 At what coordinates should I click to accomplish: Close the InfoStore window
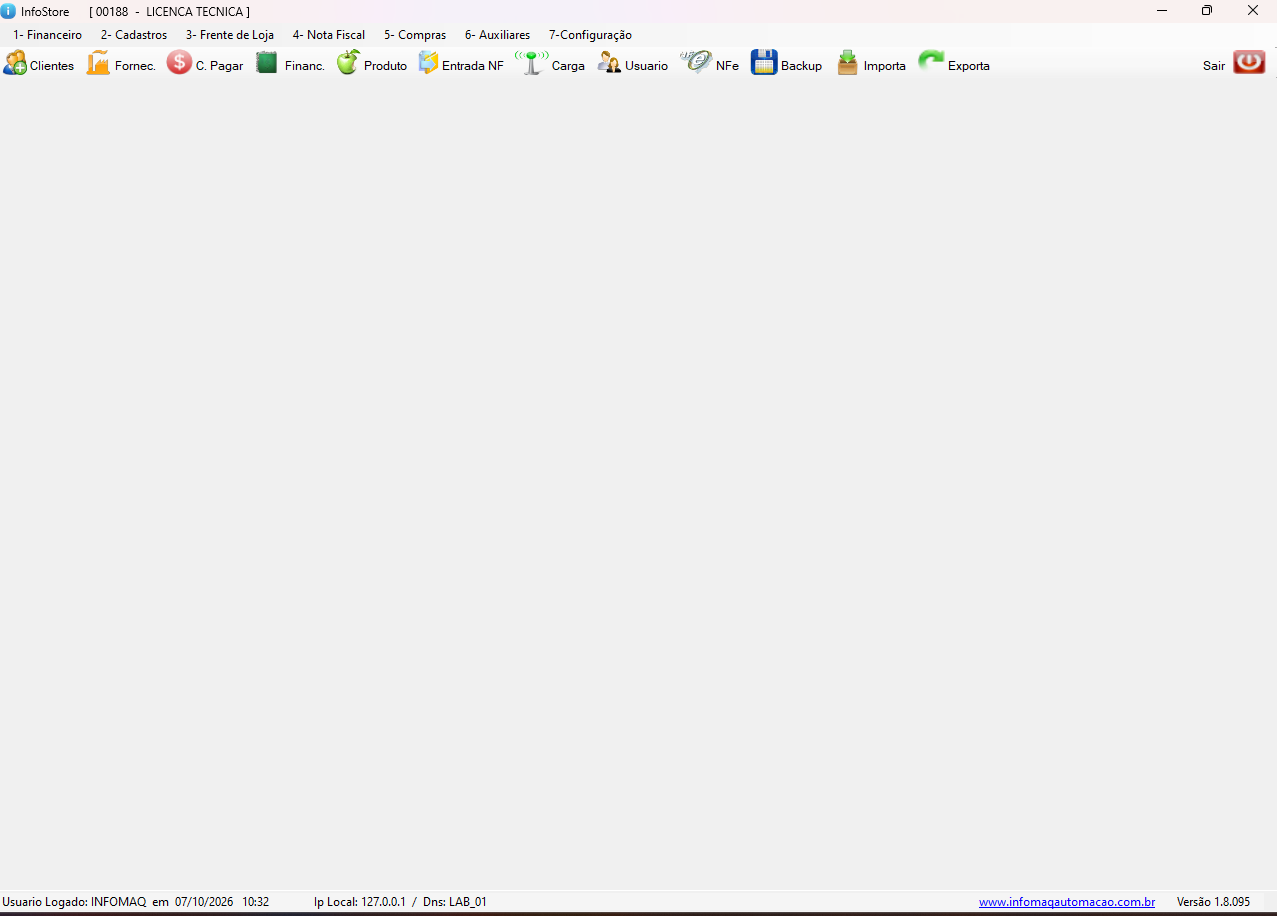(1253, 11)
